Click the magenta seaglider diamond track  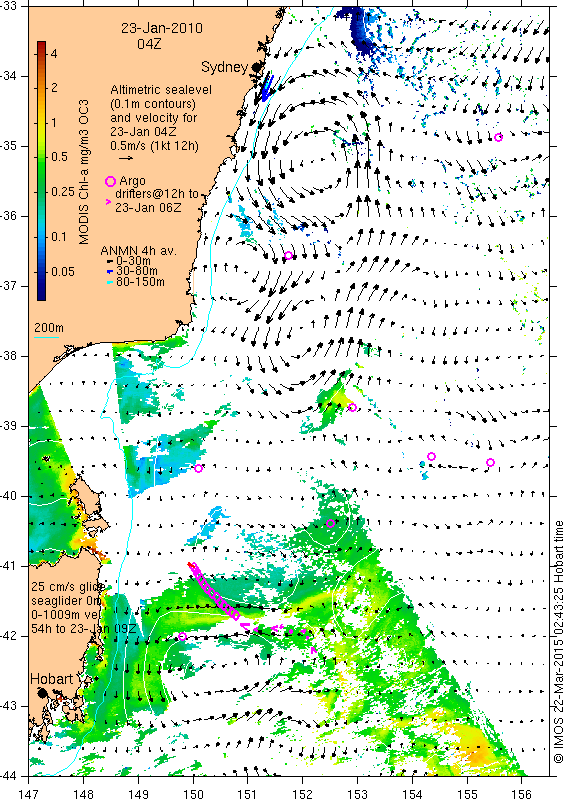tap(213, 592)
